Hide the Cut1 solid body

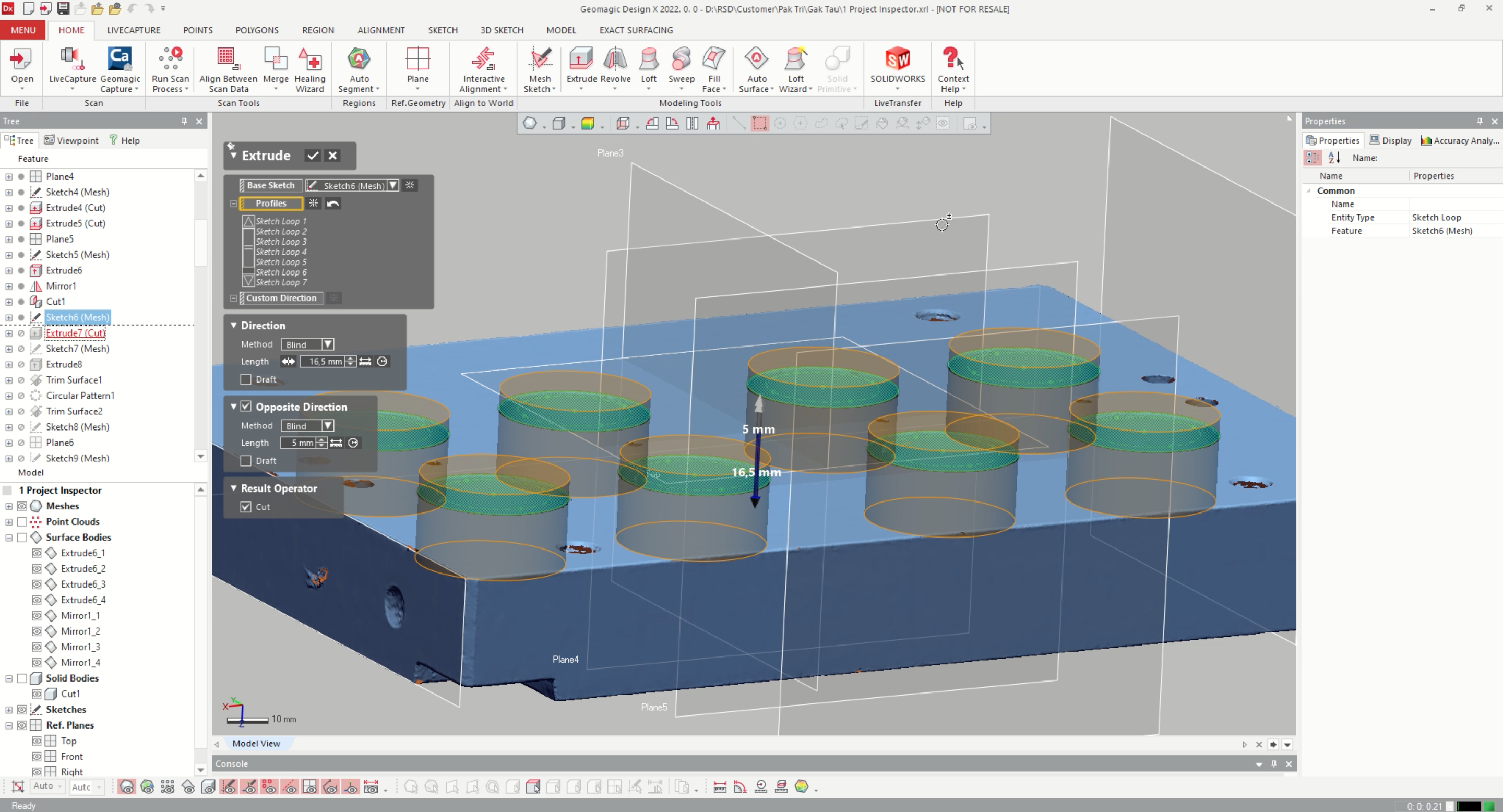[x=36, y=694]
